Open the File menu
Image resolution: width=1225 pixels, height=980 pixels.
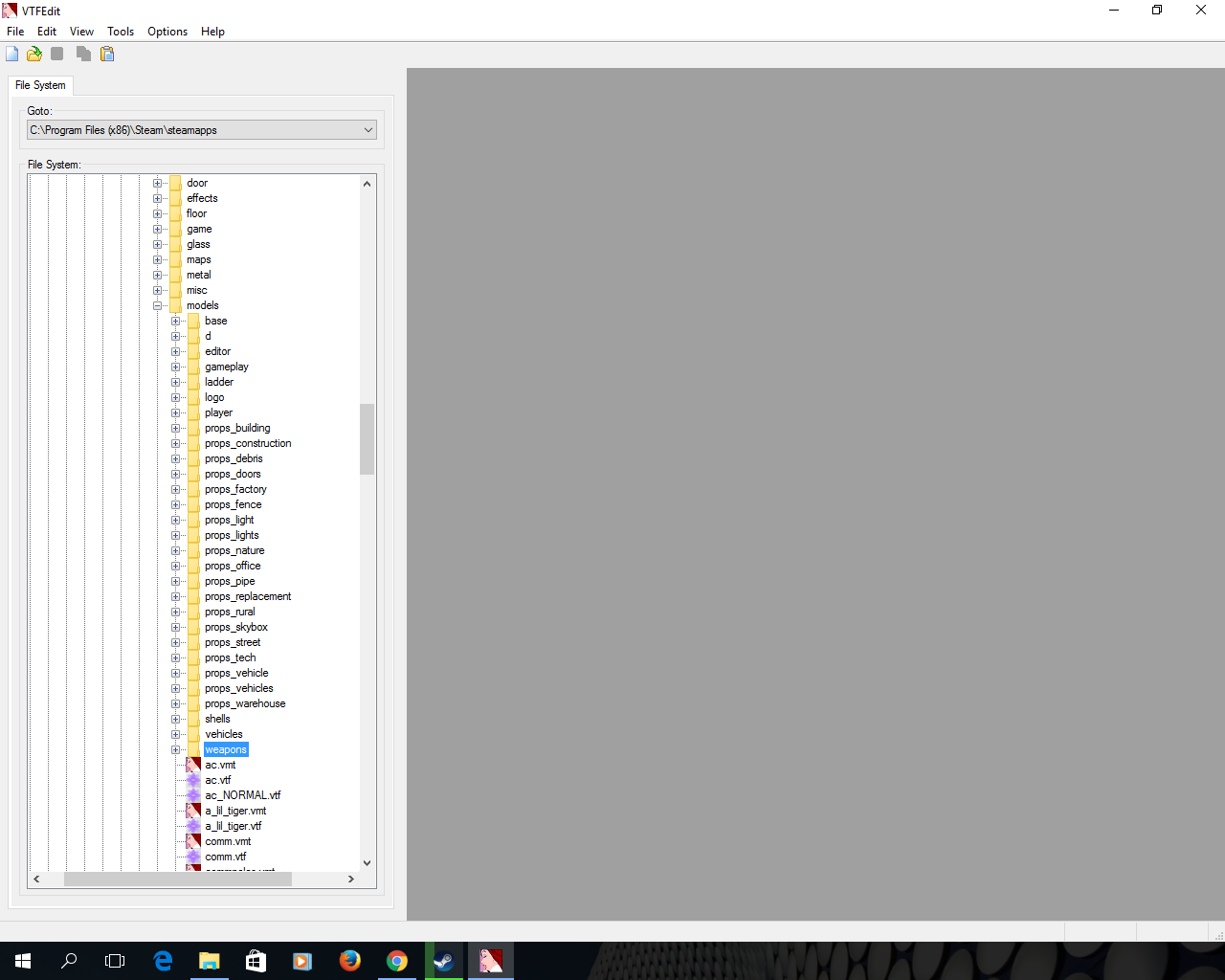pyautogui.click(x=15, y=32)
